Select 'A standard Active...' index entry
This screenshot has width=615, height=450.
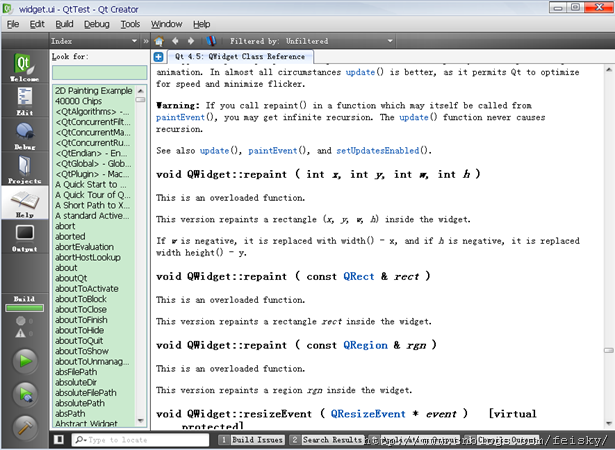(x=94, y=216)
